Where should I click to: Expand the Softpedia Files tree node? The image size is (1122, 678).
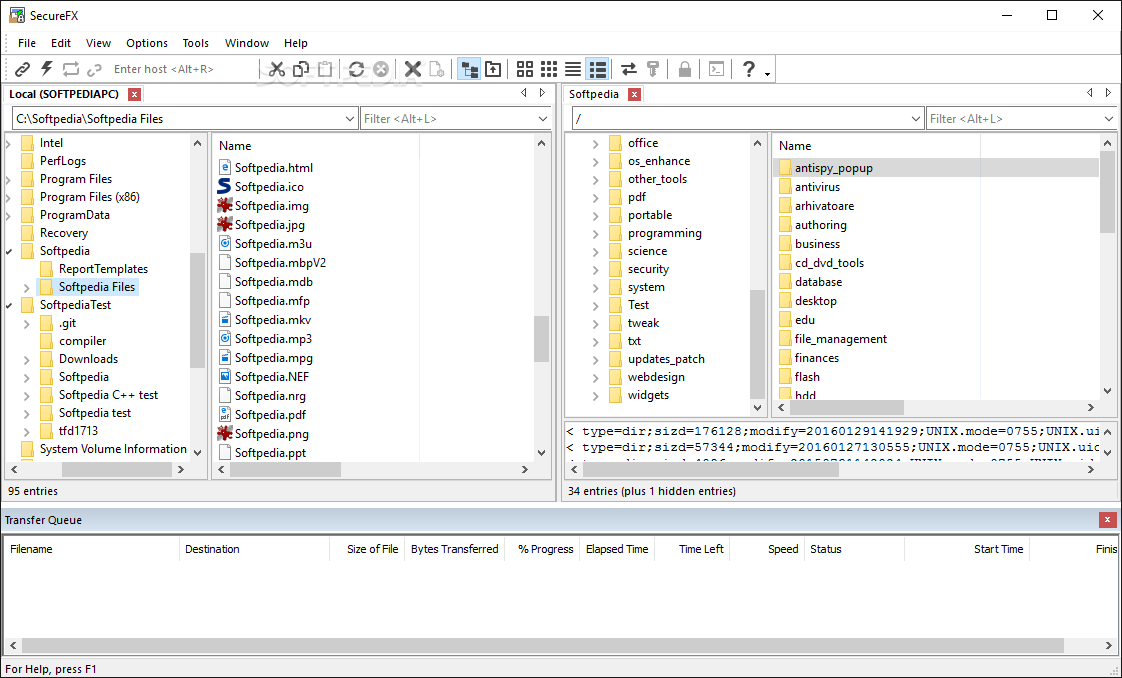[26, 288]
